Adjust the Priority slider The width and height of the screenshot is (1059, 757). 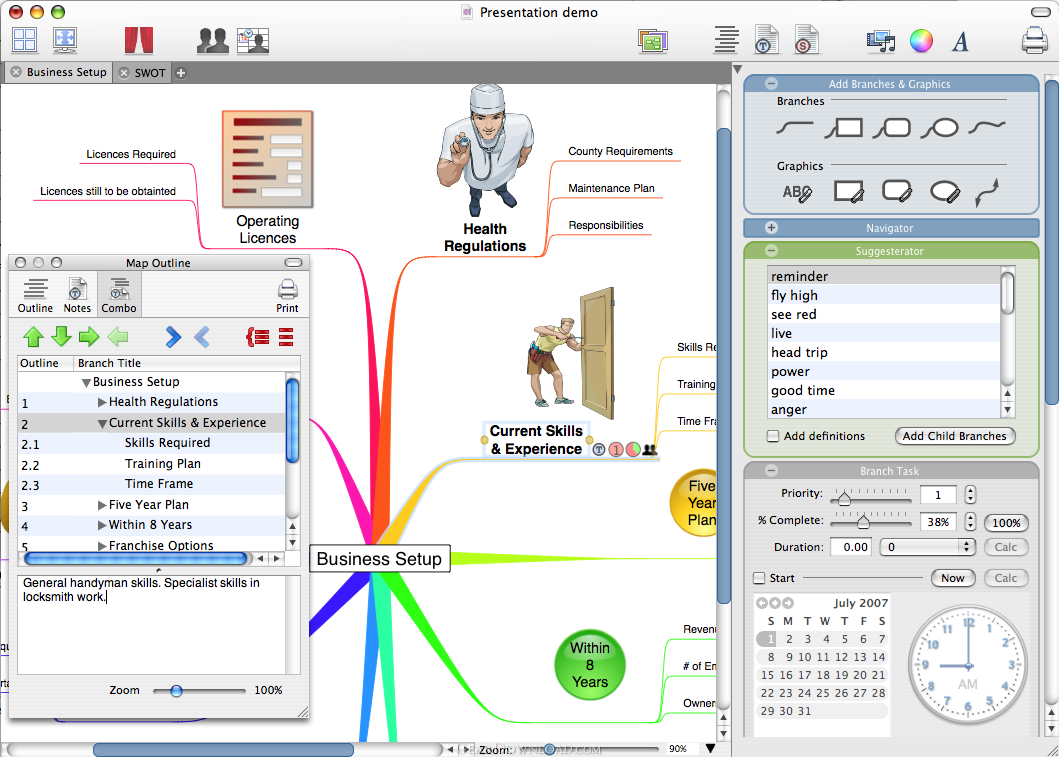point(844,499)
